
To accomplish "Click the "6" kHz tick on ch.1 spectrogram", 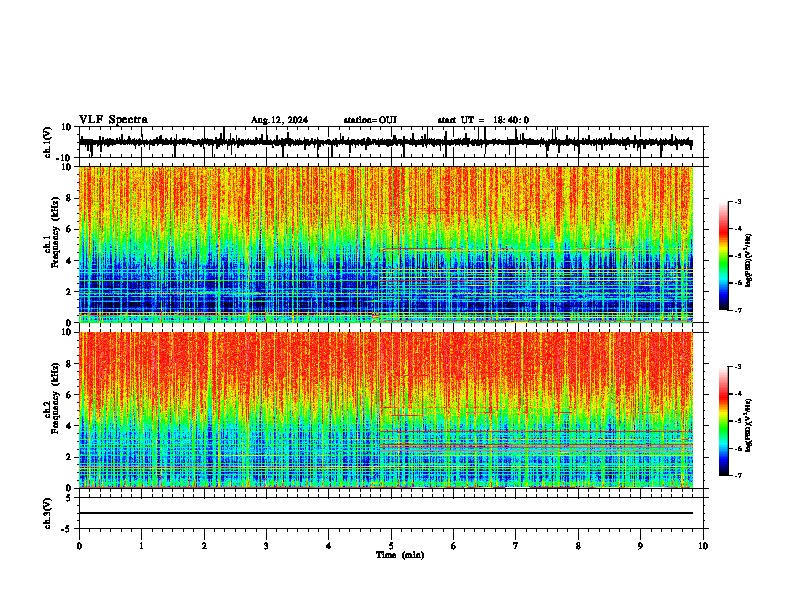I will 70,229.
